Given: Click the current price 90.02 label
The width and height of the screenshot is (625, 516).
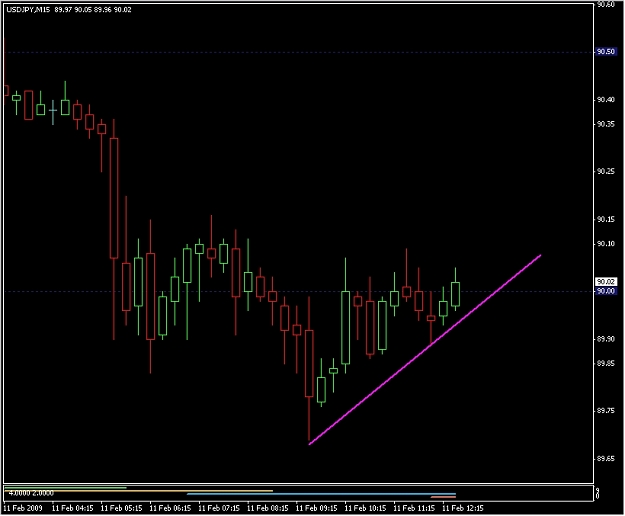Looking at the screenshot, I should (x=605, y=282).
